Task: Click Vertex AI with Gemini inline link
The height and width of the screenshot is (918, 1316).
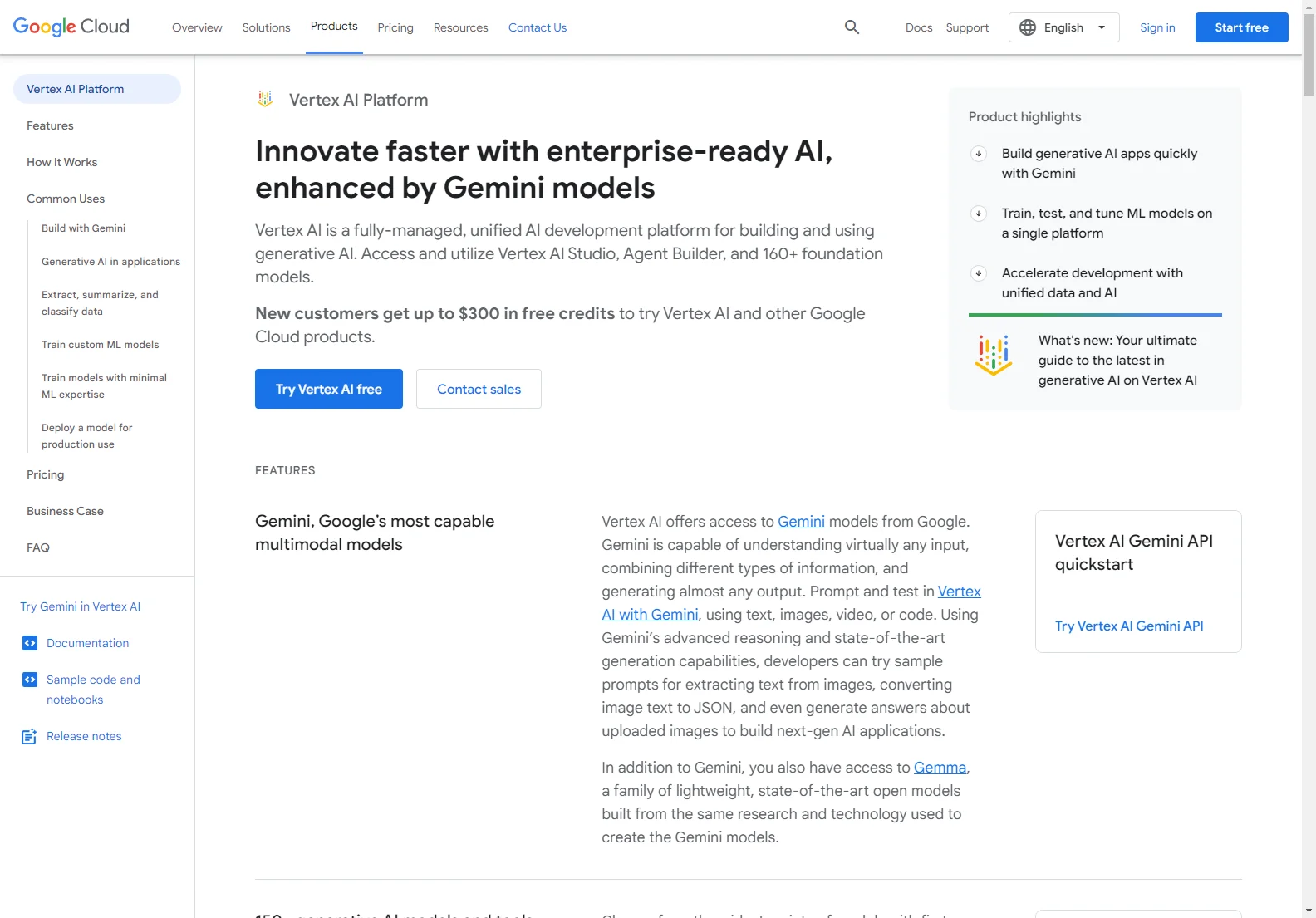Action: point(650,615)
